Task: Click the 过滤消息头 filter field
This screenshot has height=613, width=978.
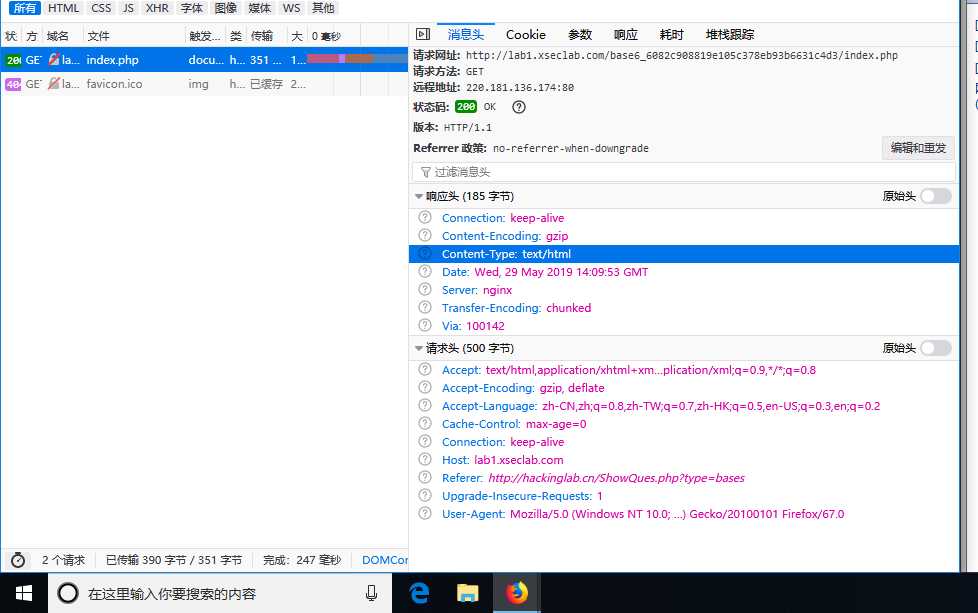Action: 684,171
